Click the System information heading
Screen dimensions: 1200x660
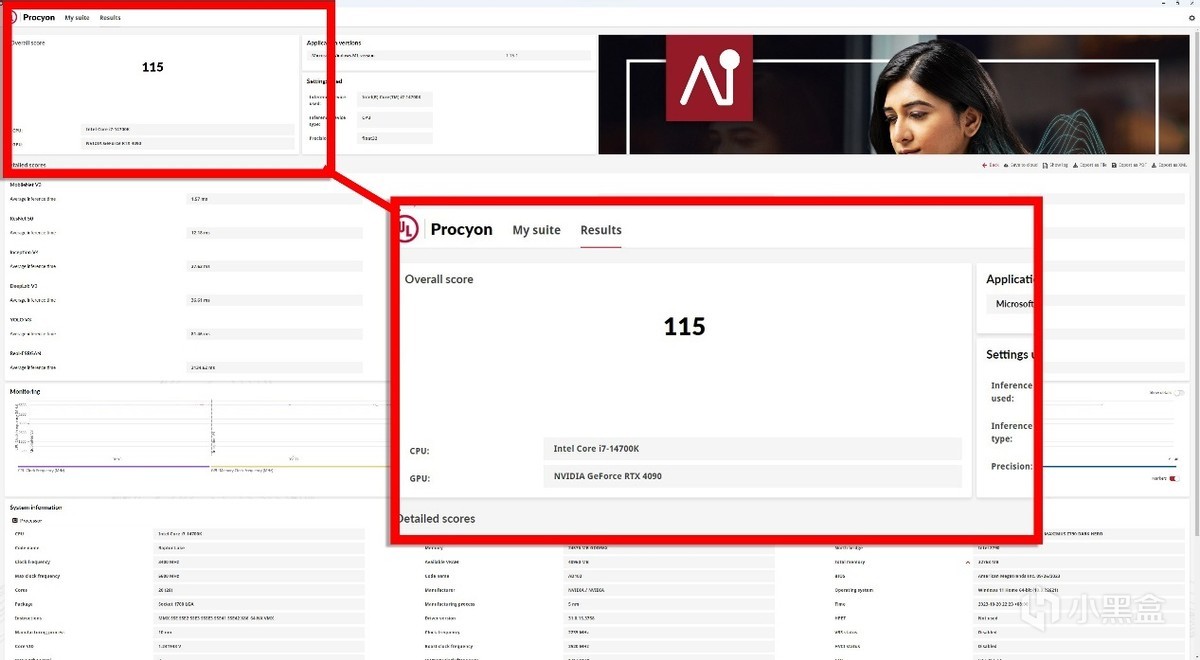34,507
